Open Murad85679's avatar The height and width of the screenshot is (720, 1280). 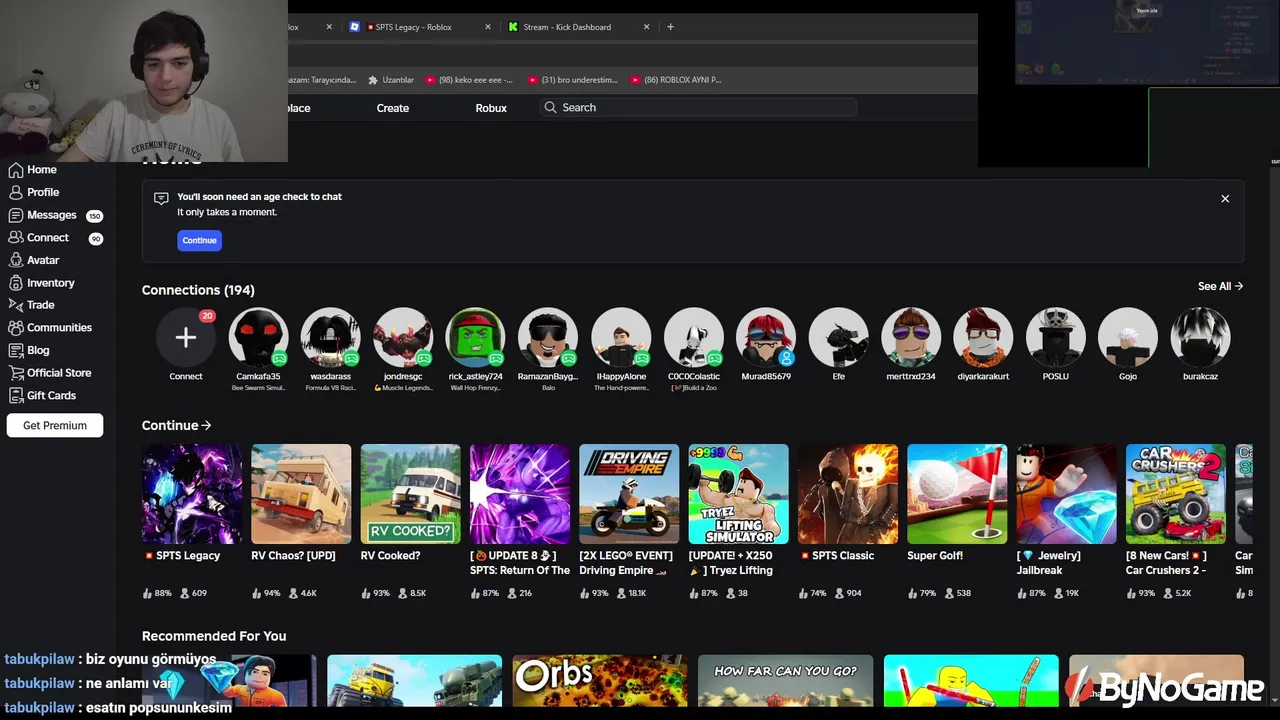pyautogui.click(x=766, y=338)
